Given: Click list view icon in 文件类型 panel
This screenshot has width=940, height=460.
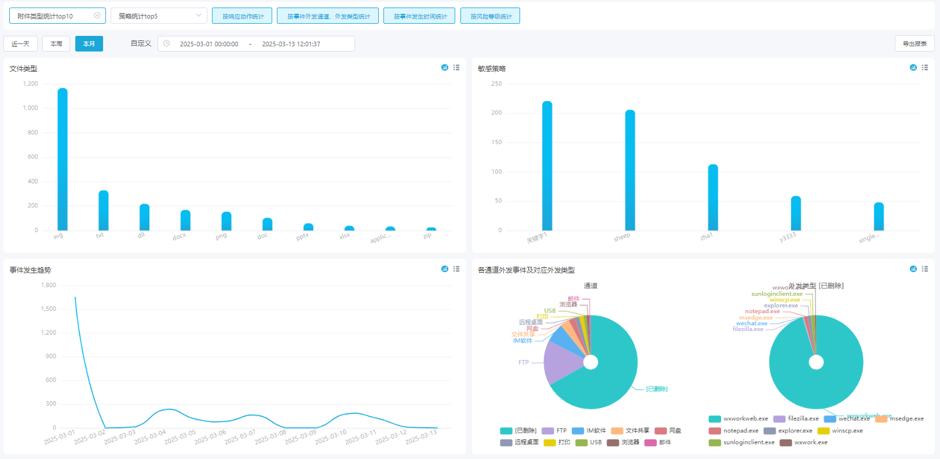Looking at the screenshot, I should 456,68.
